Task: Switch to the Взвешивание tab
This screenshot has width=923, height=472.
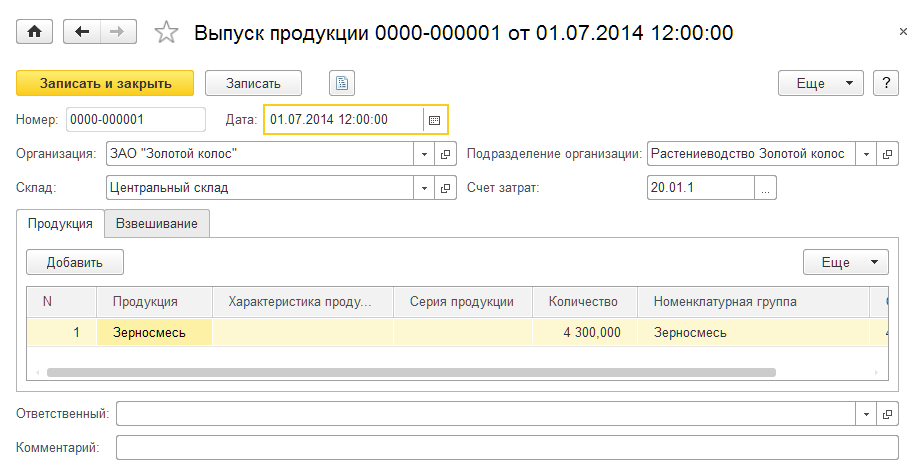Action: (x=157, y=224)
